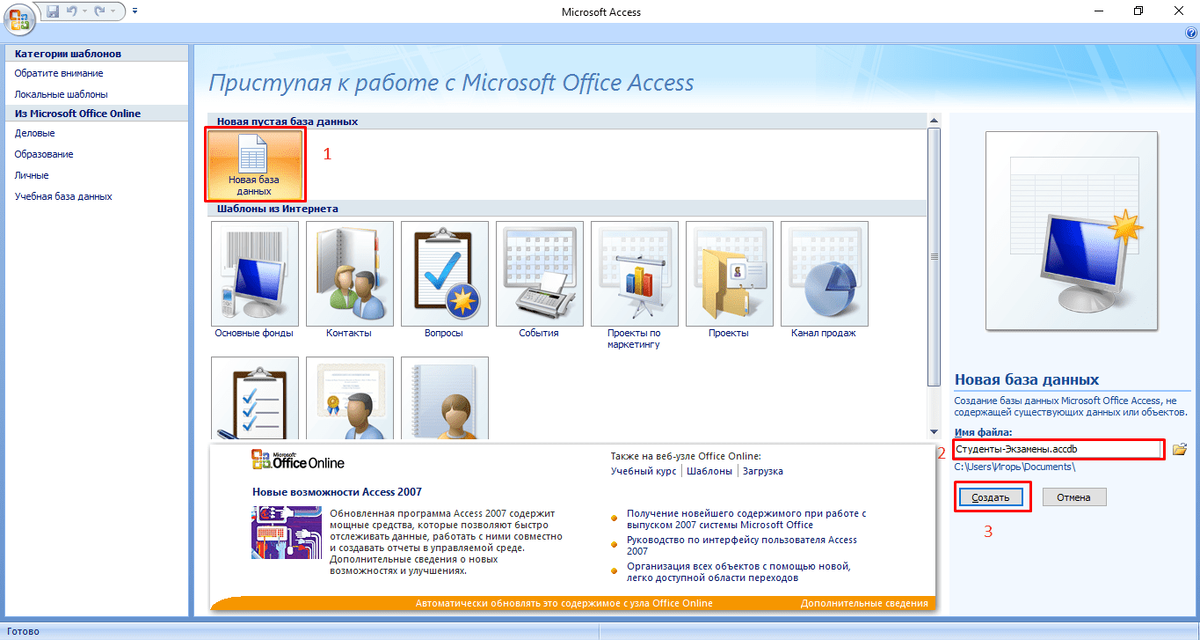Click the file name field Студенты-Экзамены.accdb

click(1058, 450)
